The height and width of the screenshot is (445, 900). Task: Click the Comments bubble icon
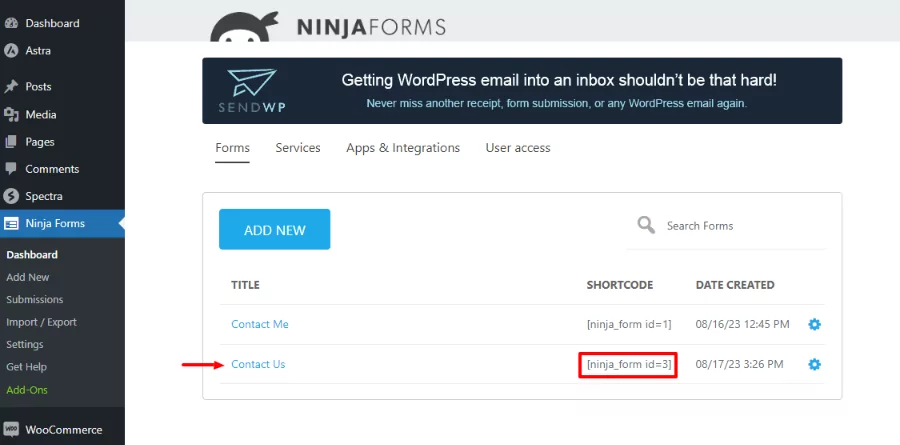point(11,169)
